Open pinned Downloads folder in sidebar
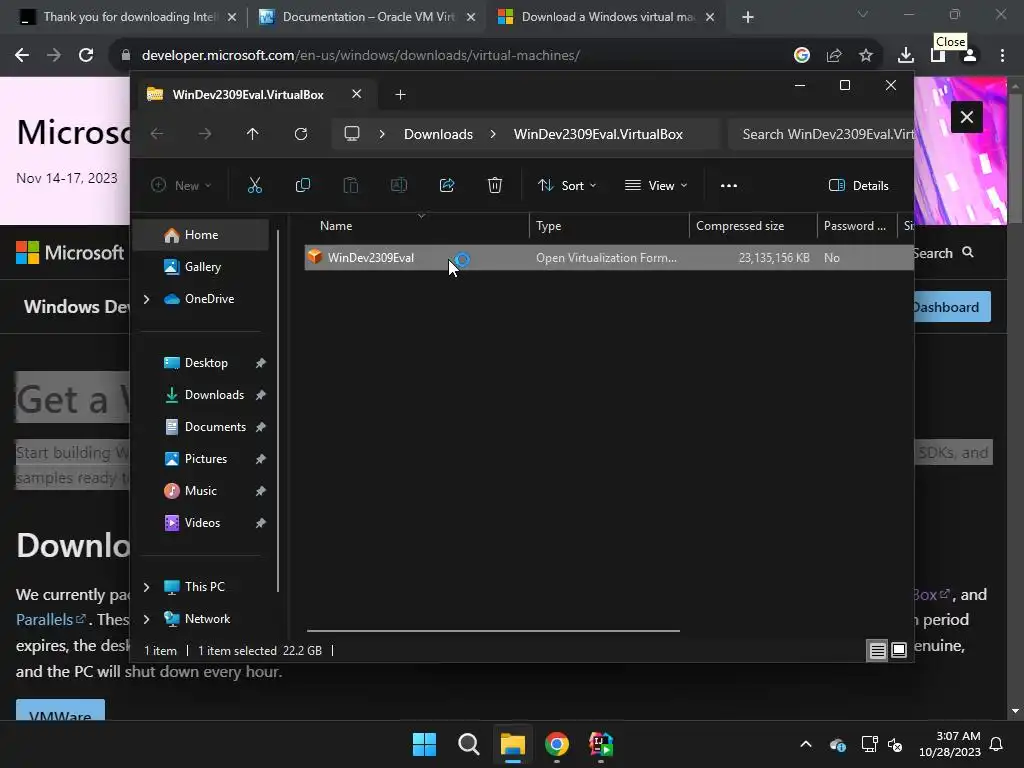1024x768 pixels. (214, 395)
